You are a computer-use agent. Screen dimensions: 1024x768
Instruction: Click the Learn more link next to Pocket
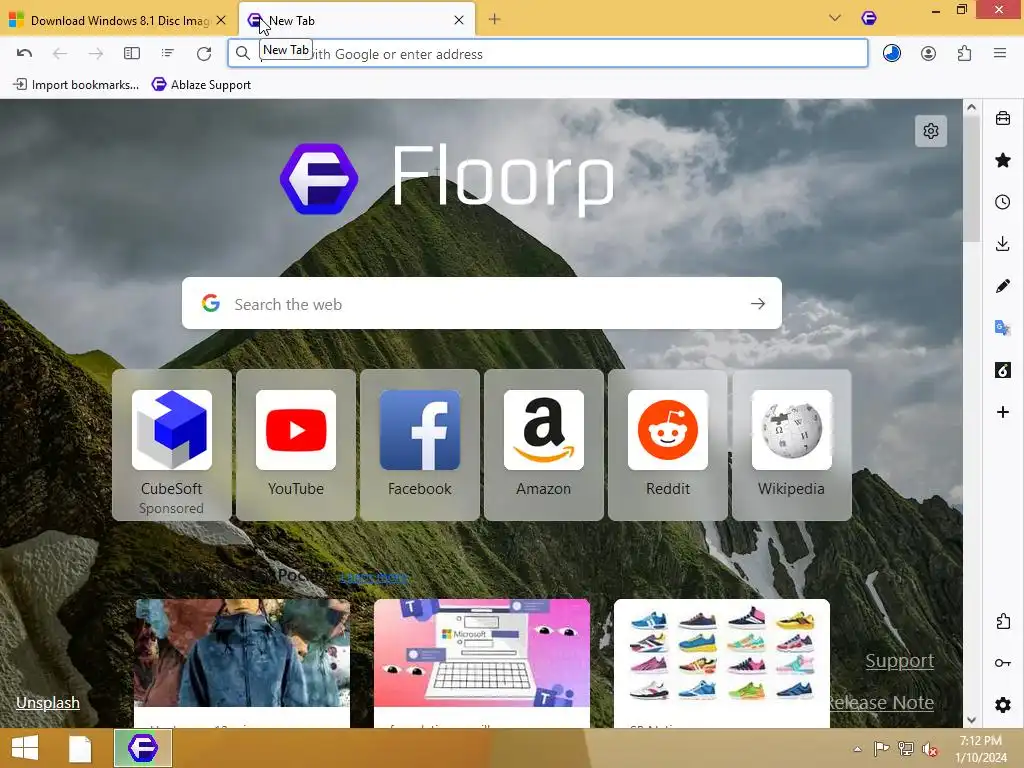[374, 577]
